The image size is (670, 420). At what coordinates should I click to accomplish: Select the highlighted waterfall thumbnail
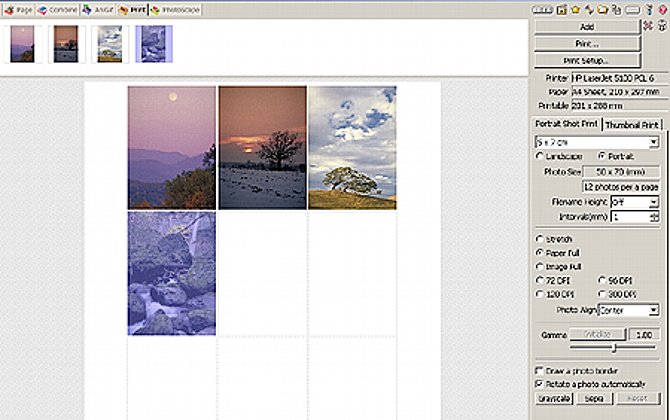pyautogui.click(x=154, y=44)
